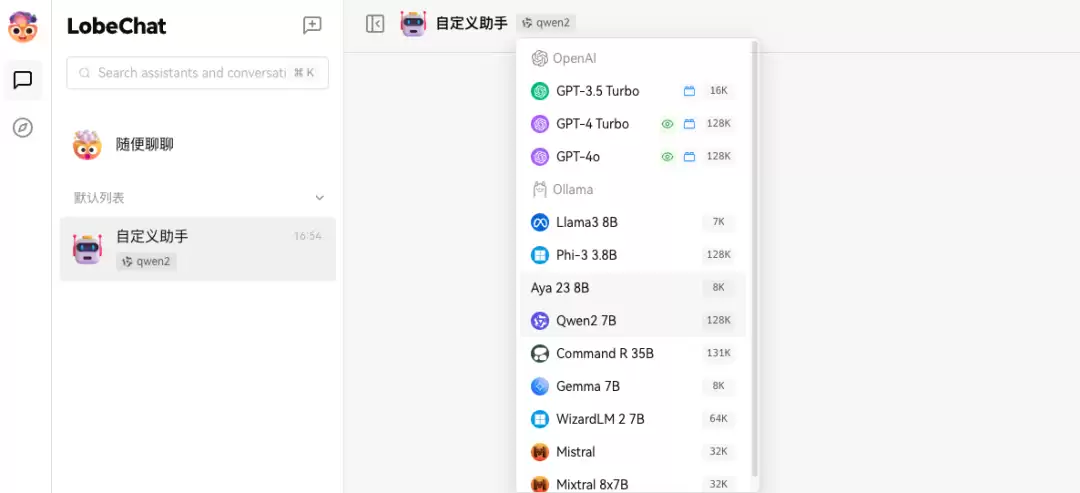Image resolution: width=1080 pixels, height=493 pixels.
Task: Open the 自定义助手 session in list
Action: click(198, 249)
